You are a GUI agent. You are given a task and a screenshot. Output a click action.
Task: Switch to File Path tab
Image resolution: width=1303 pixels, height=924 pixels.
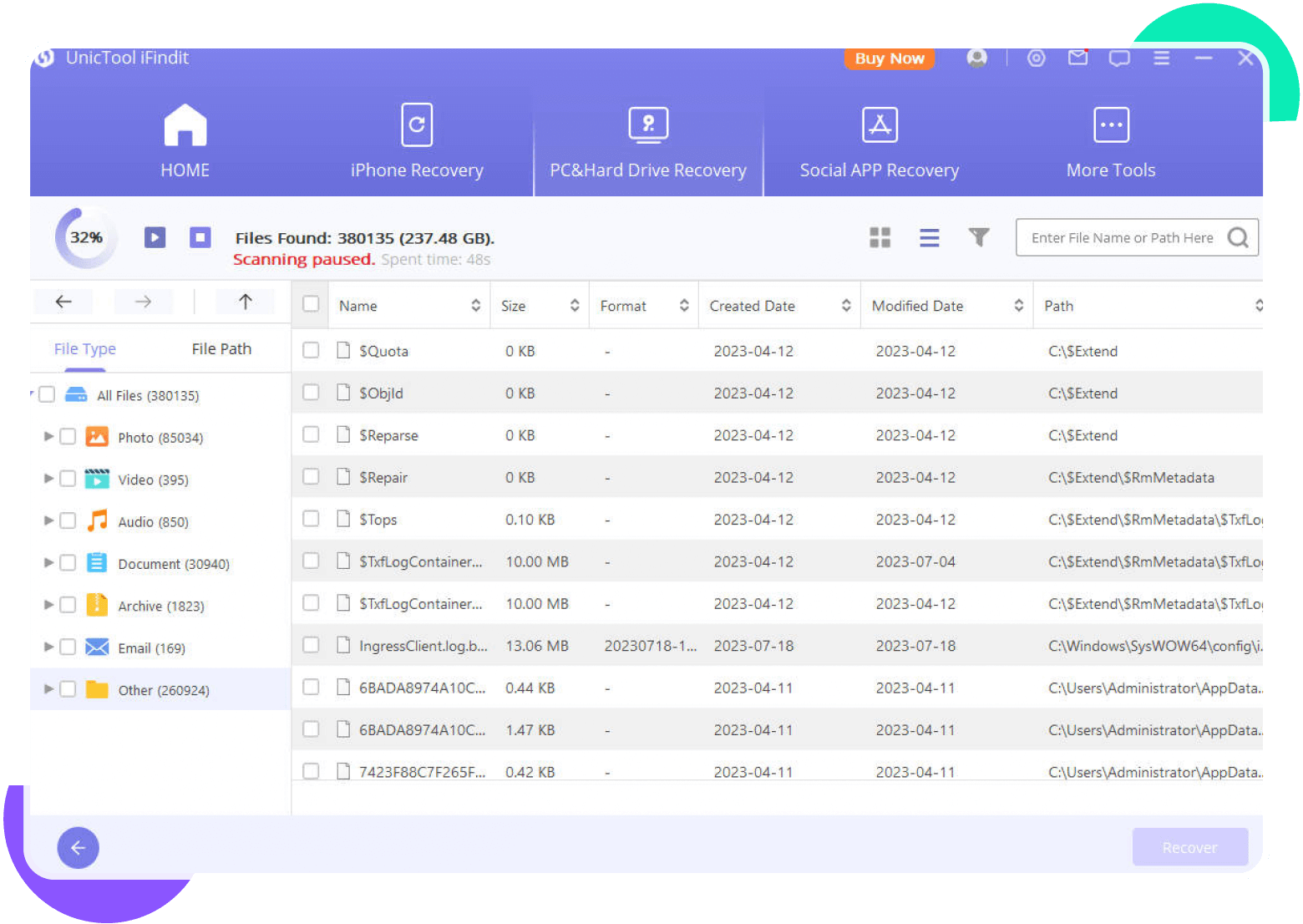221,349
